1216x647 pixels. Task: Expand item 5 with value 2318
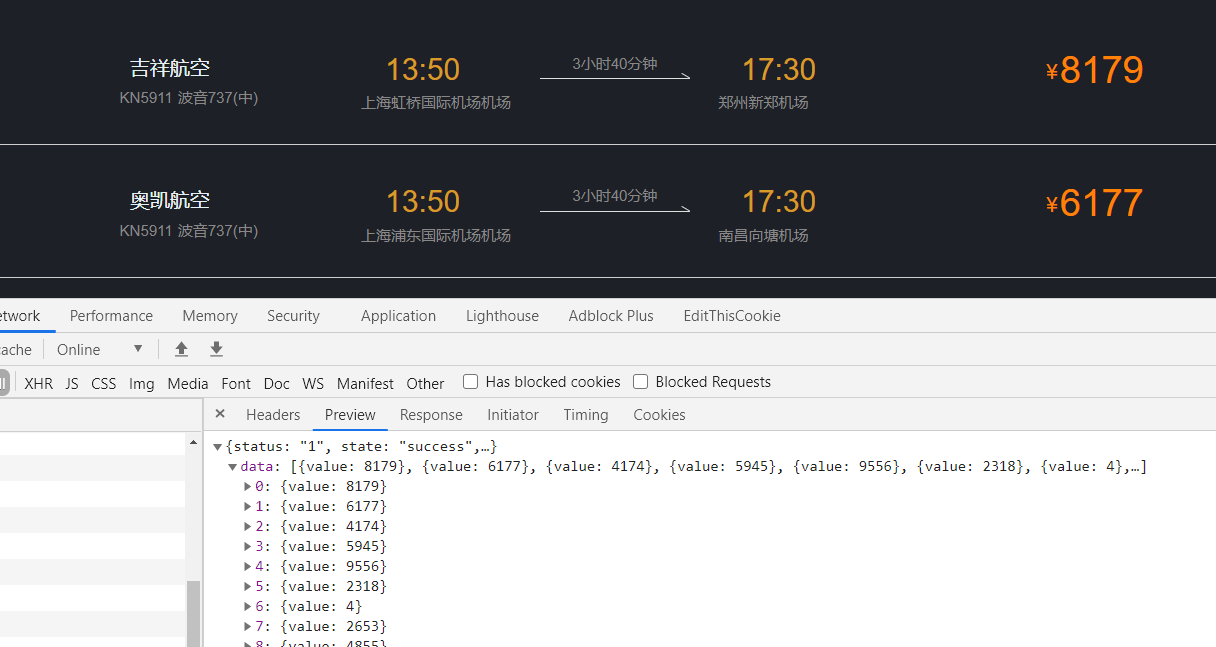point(248,587)
